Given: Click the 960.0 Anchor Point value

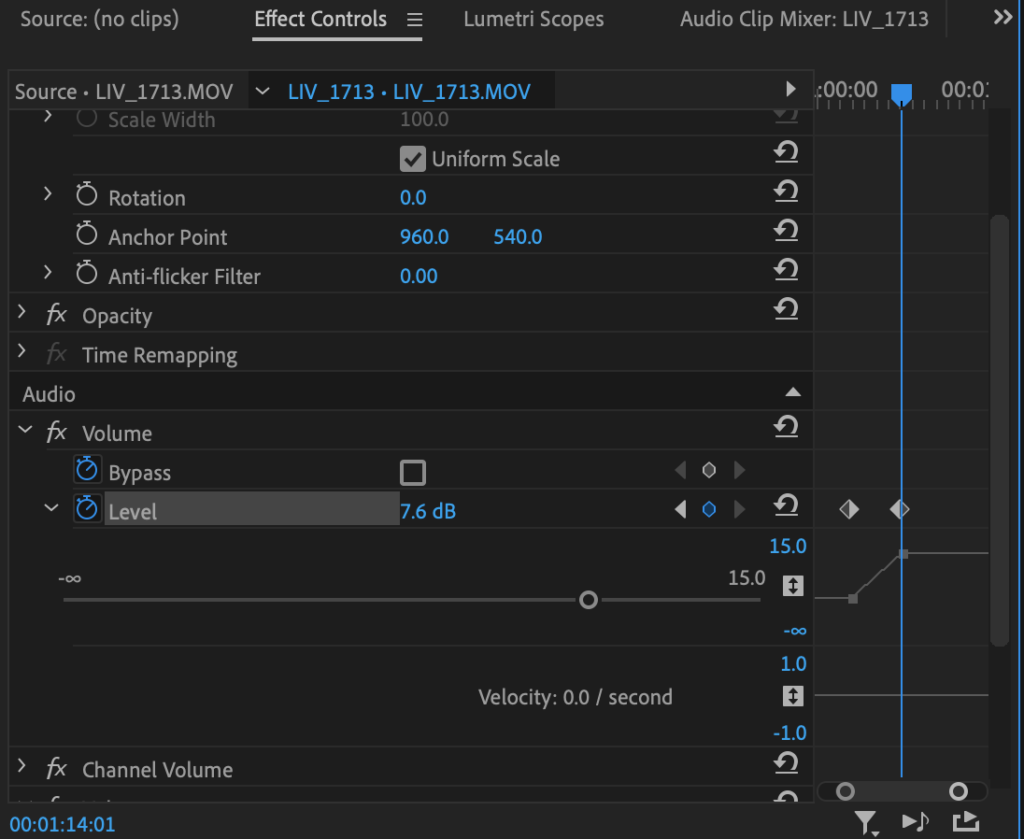Looking at the screenshot, I should point(423,236).
